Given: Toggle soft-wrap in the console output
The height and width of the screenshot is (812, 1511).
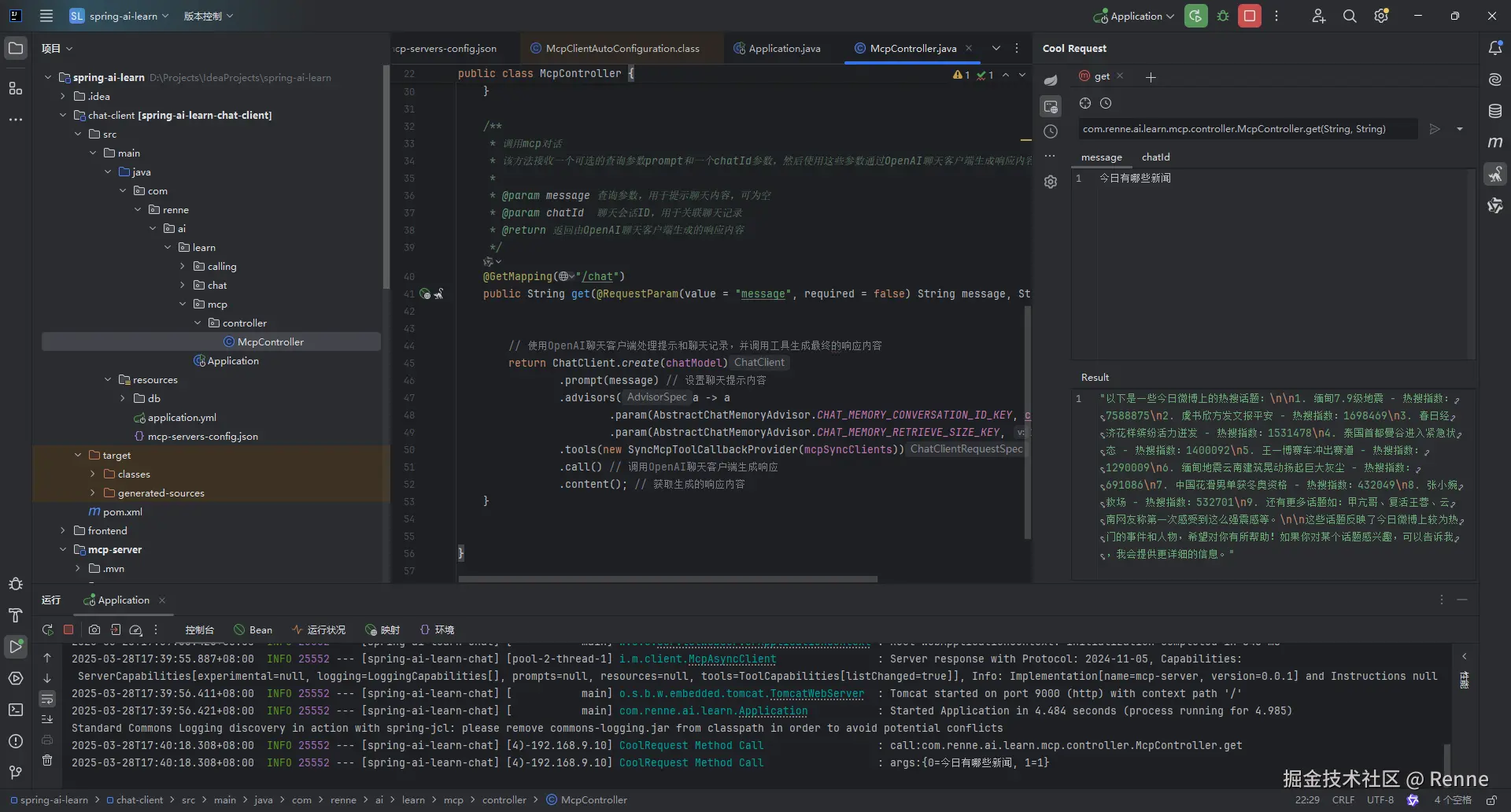Looking at the screenshot, I should [x=47, y=699].
